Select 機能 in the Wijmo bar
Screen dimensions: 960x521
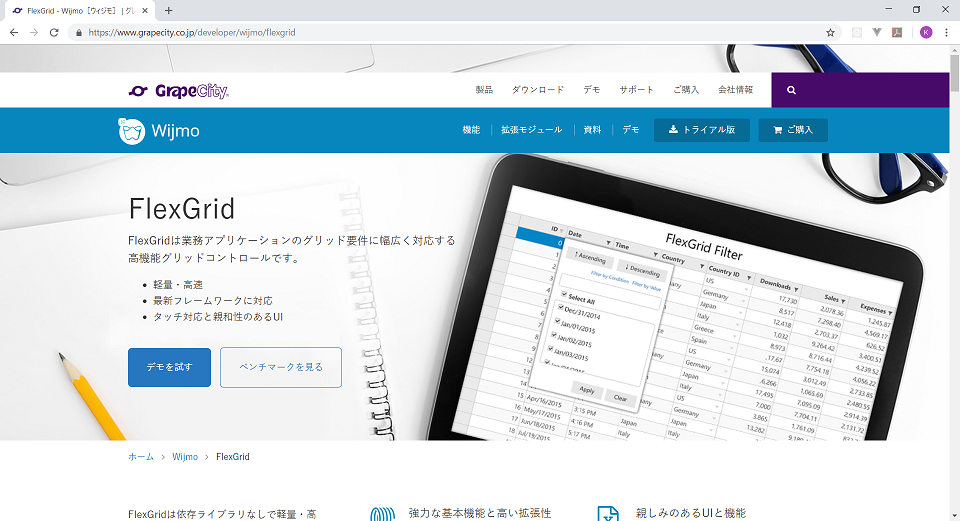(471, 130)
